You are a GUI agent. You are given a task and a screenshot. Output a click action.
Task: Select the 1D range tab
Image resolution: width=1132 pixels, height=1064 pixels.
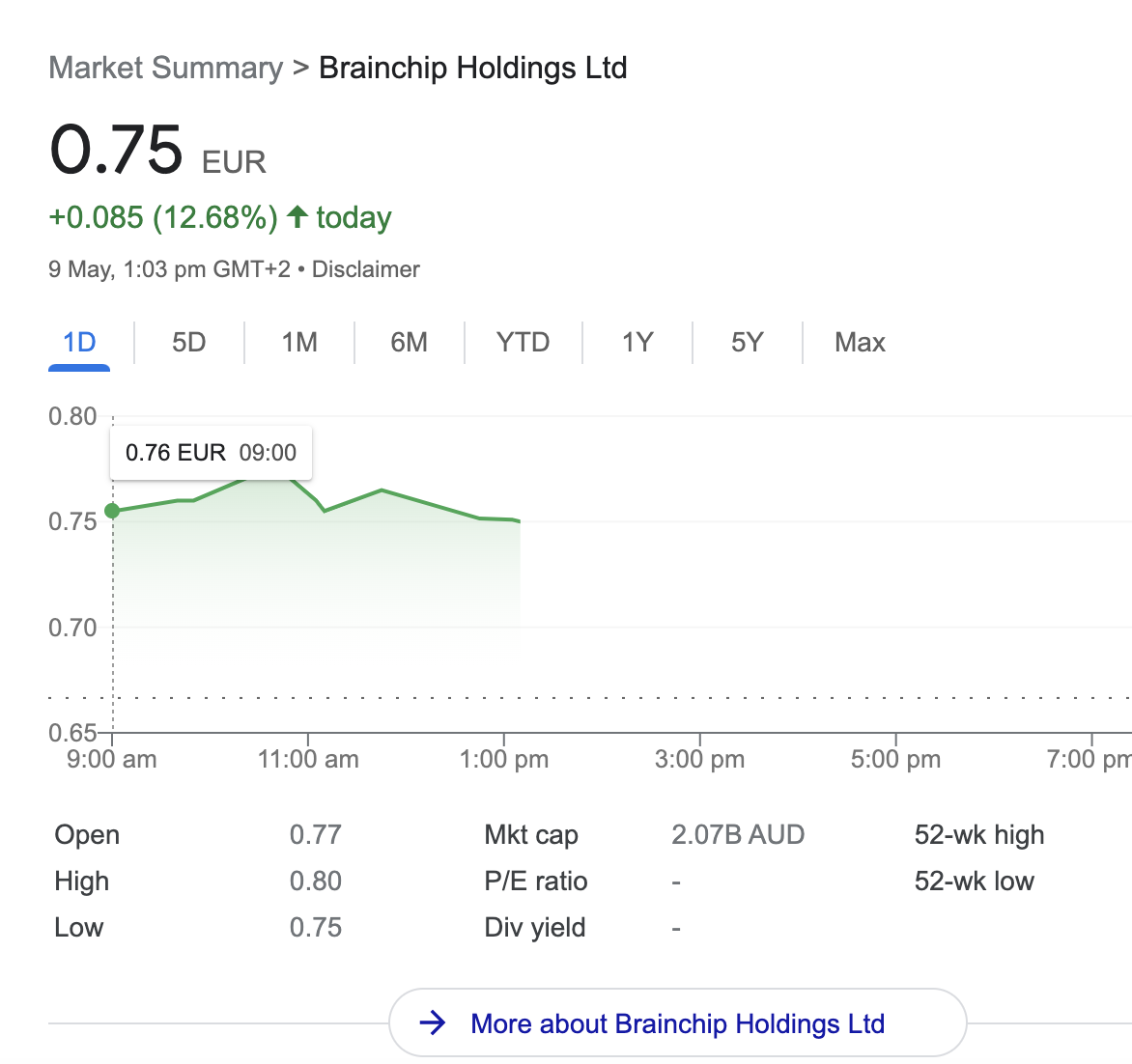[x=79, y=342]
